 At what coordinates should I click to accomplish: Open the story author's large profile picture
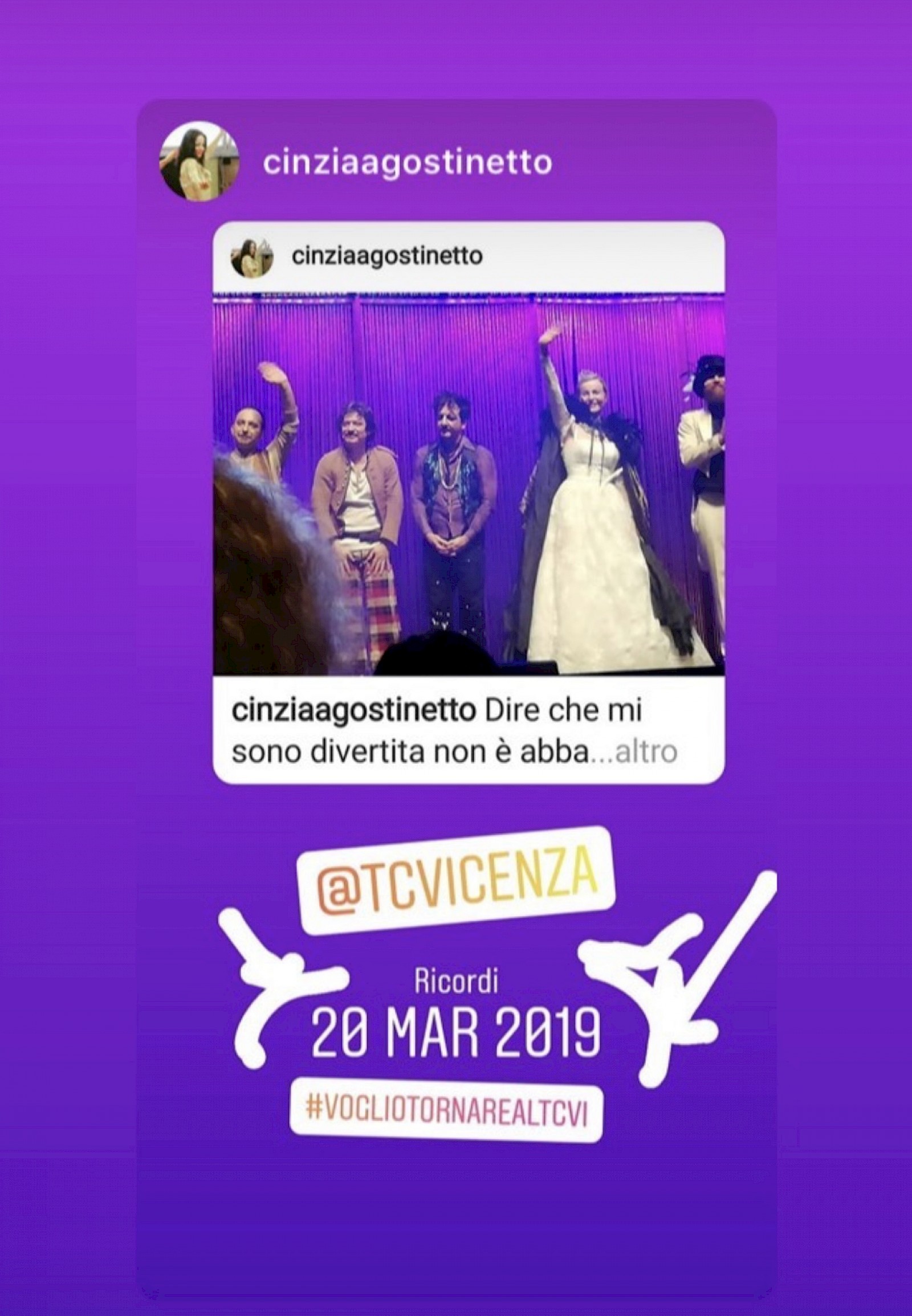coord(198,163)
